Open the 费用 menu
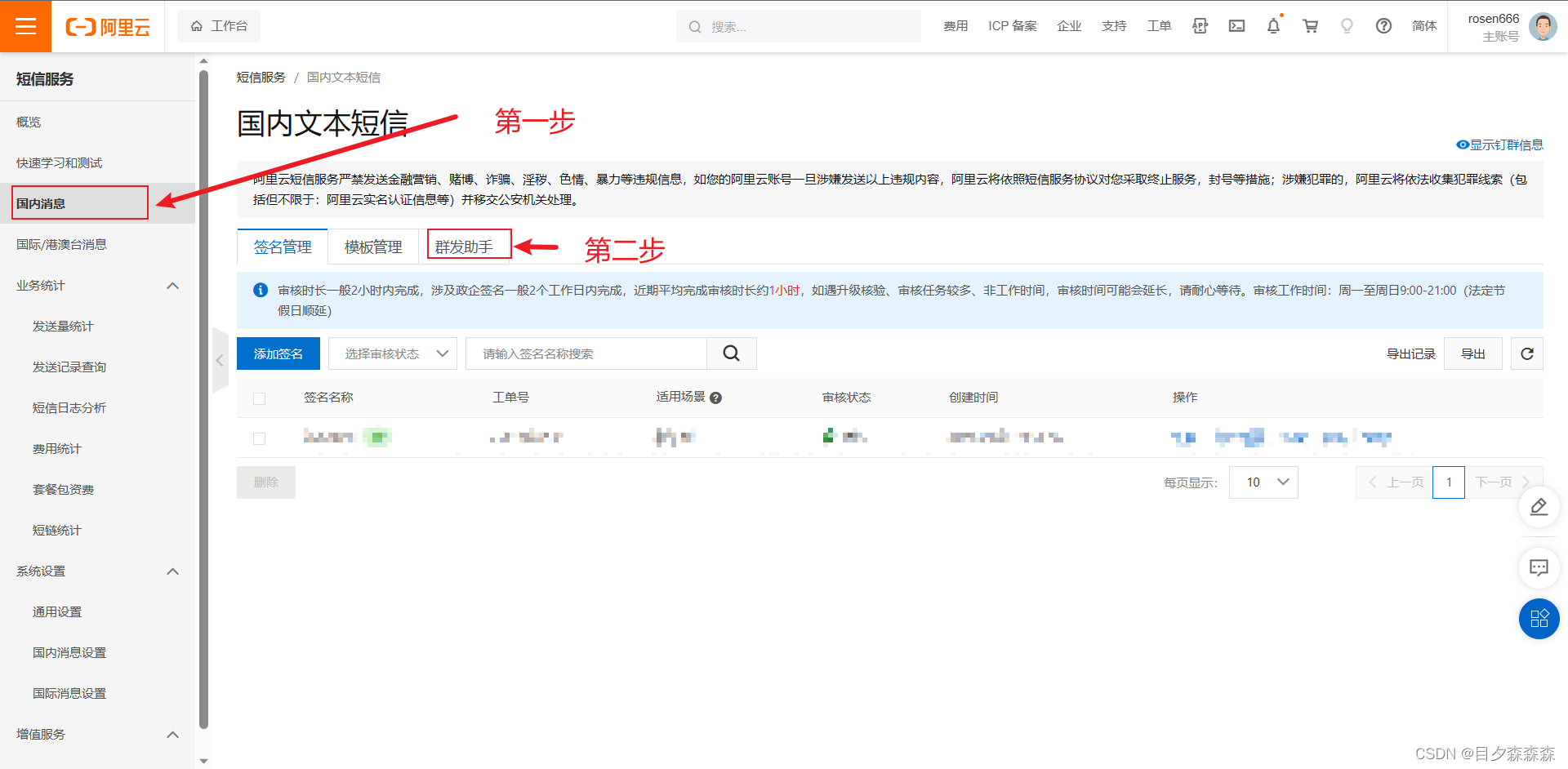Screen dimensions: 1568x769 [955, 26]
